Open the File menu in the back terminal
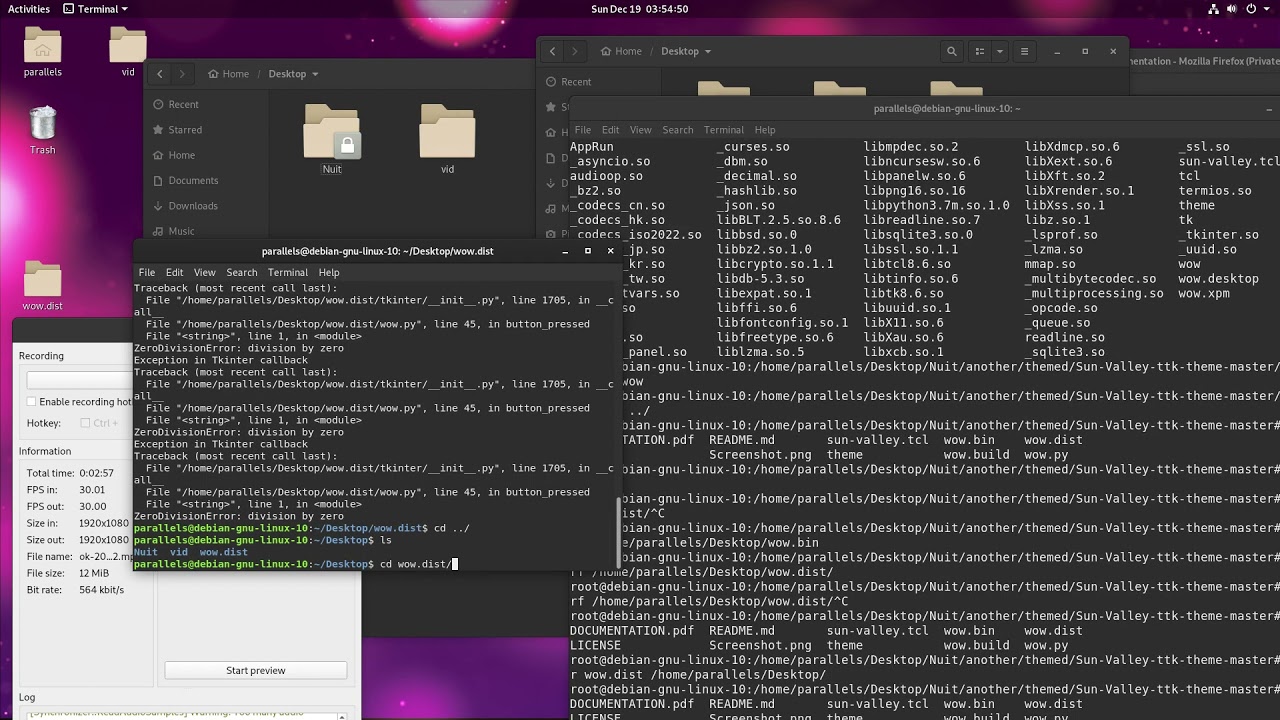The height and width of the screenshot is (720, 1280). (x=583, y=130)
